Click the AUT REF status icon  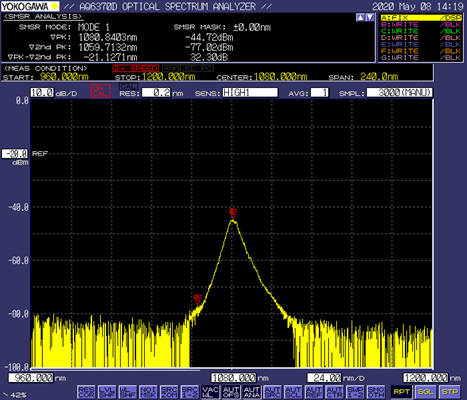click(314, 392)
